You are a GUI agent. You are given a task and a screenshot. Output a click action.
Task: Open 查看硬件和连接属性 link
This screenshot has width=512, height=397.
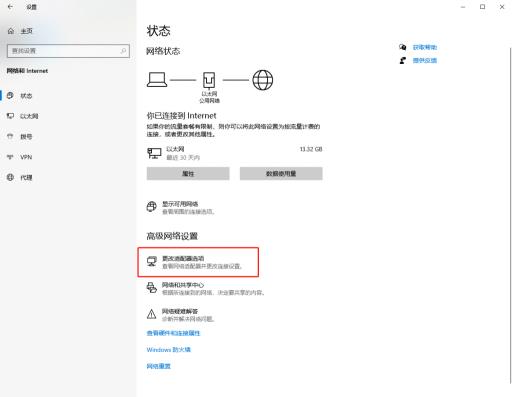[x=173, y=333]
